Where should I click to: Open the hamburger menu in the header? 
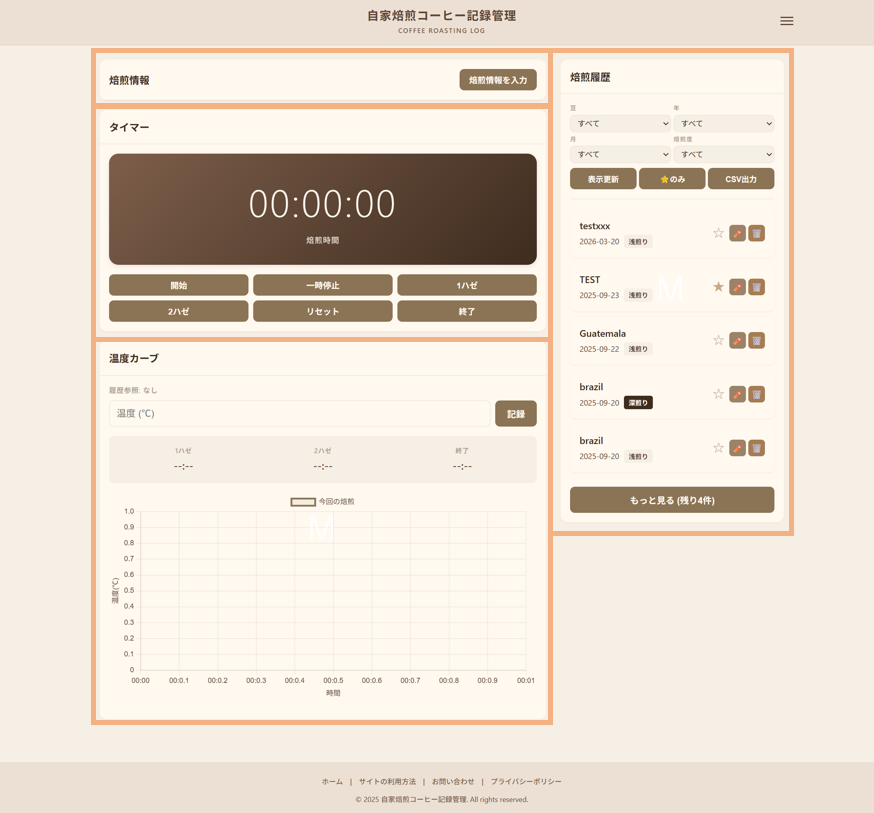click(x=786, y=21)
